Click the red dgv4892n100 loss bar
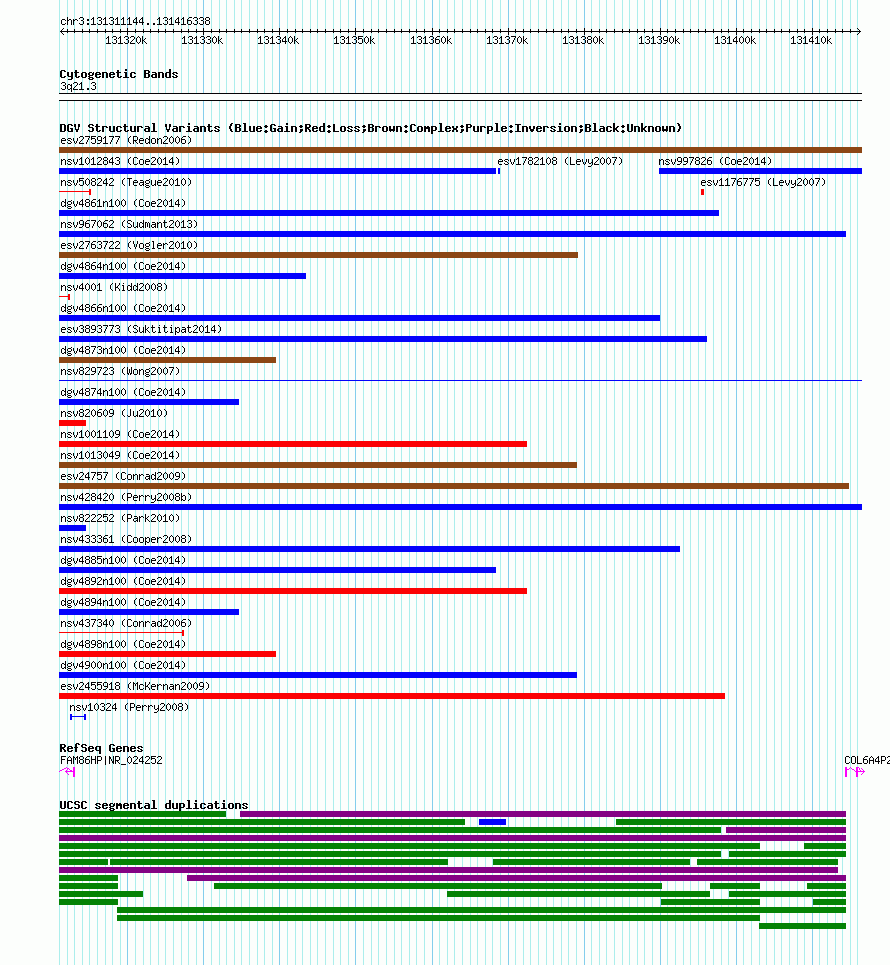 [x=293, y=591]
